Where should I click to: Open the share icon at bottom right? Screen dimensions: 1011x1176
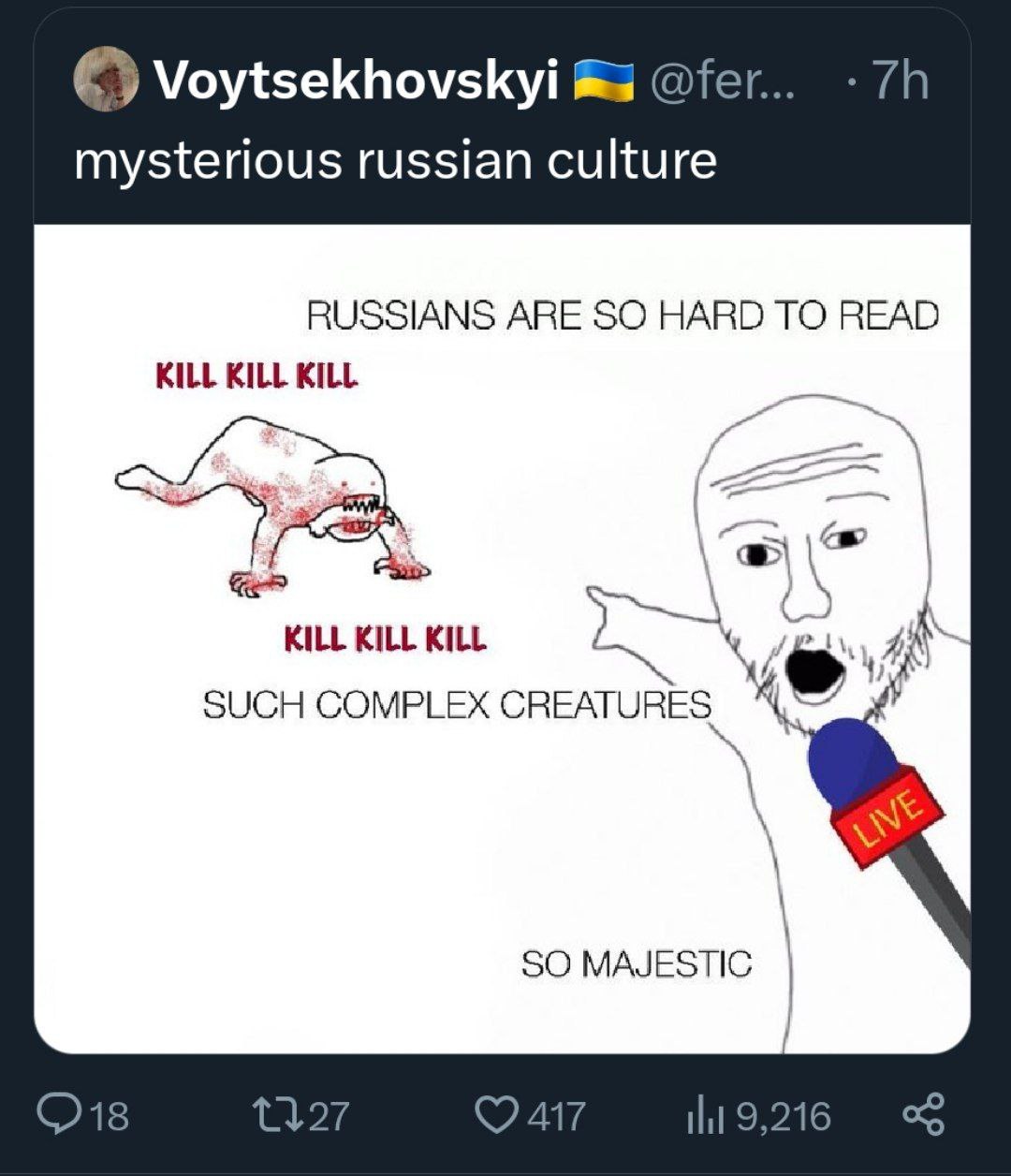(922, 1115)
